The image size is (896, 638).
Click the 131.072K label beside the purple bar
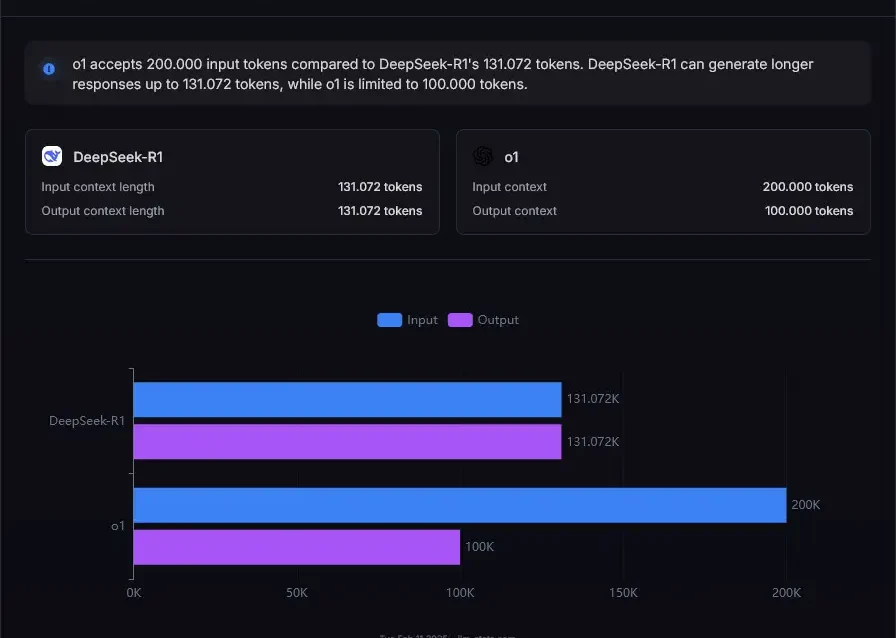tap(593, 442)
